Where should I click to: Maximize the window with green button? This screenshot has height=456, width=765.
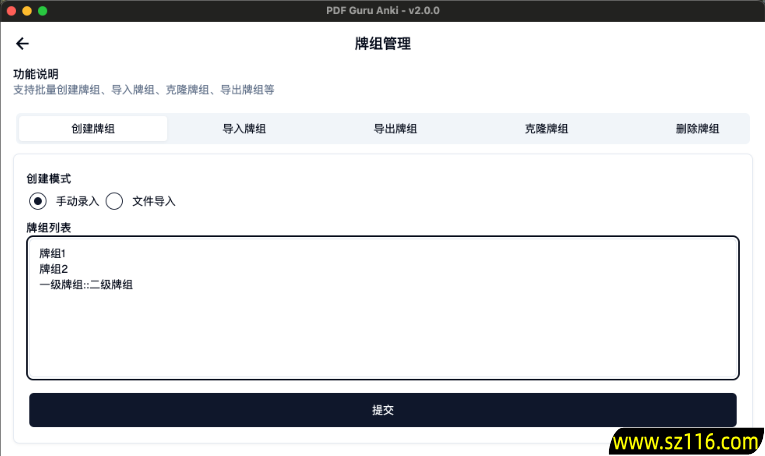coord(43,10)
